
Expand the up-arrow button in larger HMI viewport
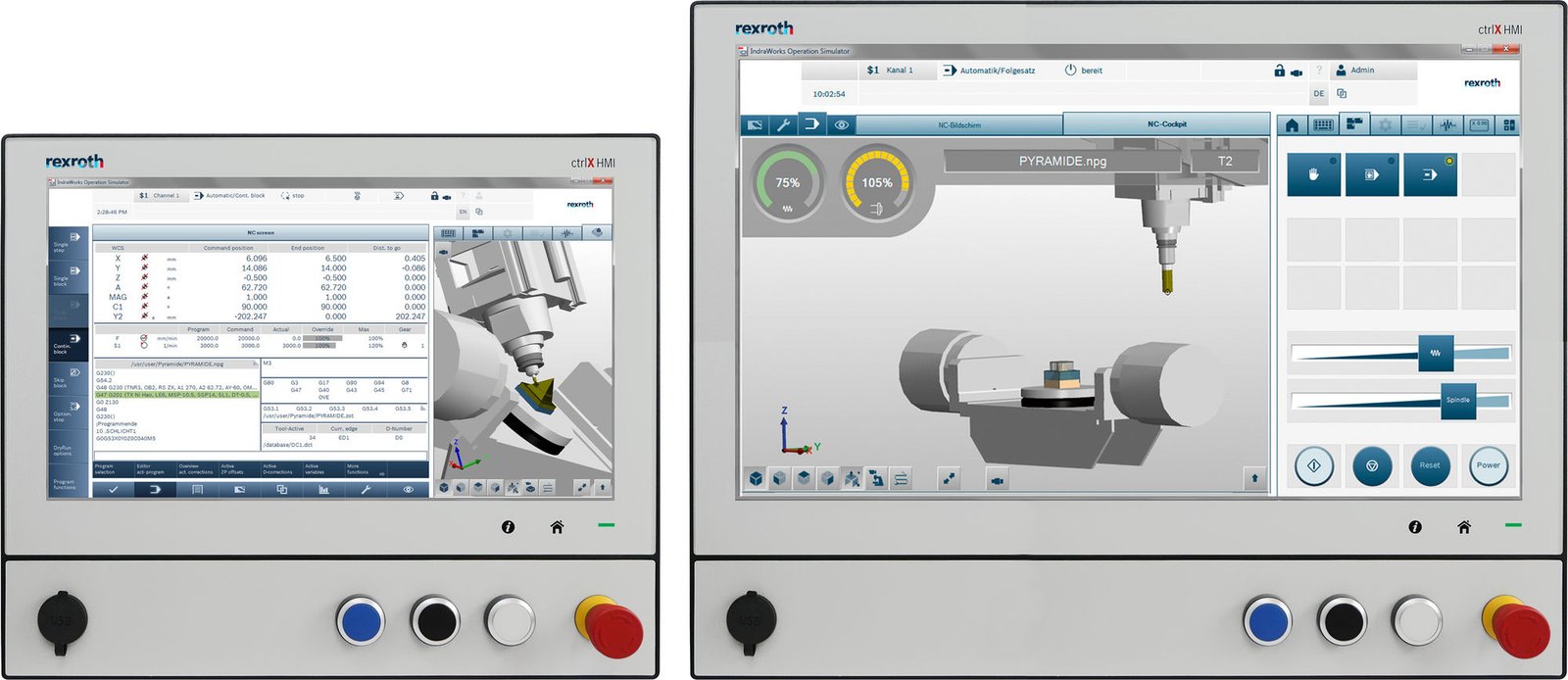[x=1254, y=478]
